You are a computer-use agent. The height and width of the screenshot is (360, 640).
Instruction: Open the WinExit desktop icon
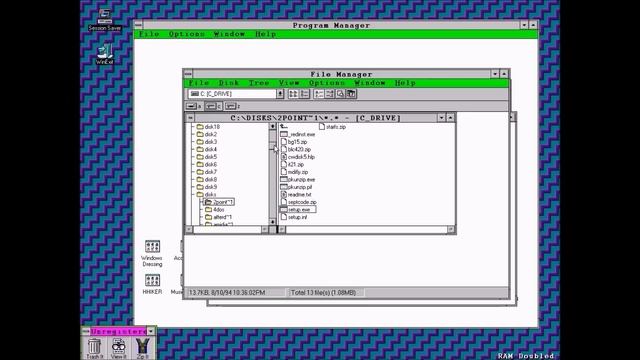(104, 54)
